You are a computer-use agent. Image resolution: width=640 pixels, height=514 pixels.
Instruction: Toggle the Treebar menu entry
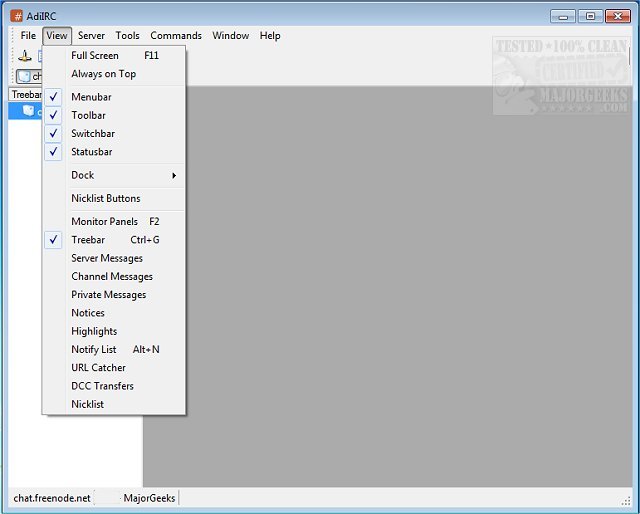114,240
